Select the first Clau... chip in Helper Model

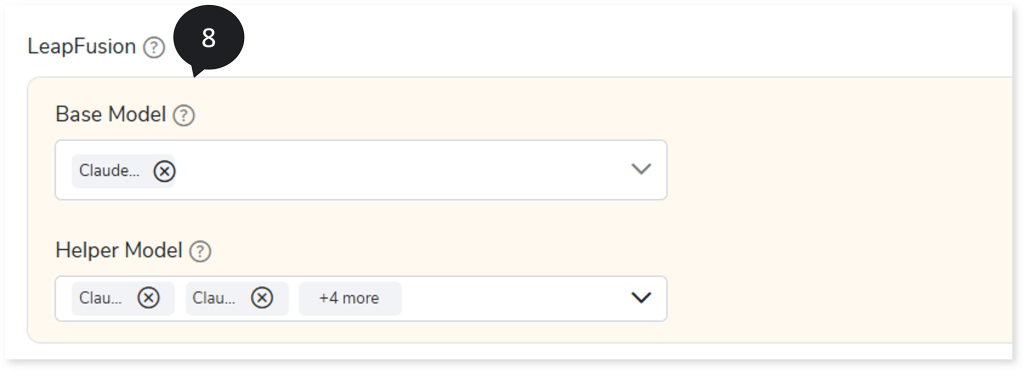101,298
